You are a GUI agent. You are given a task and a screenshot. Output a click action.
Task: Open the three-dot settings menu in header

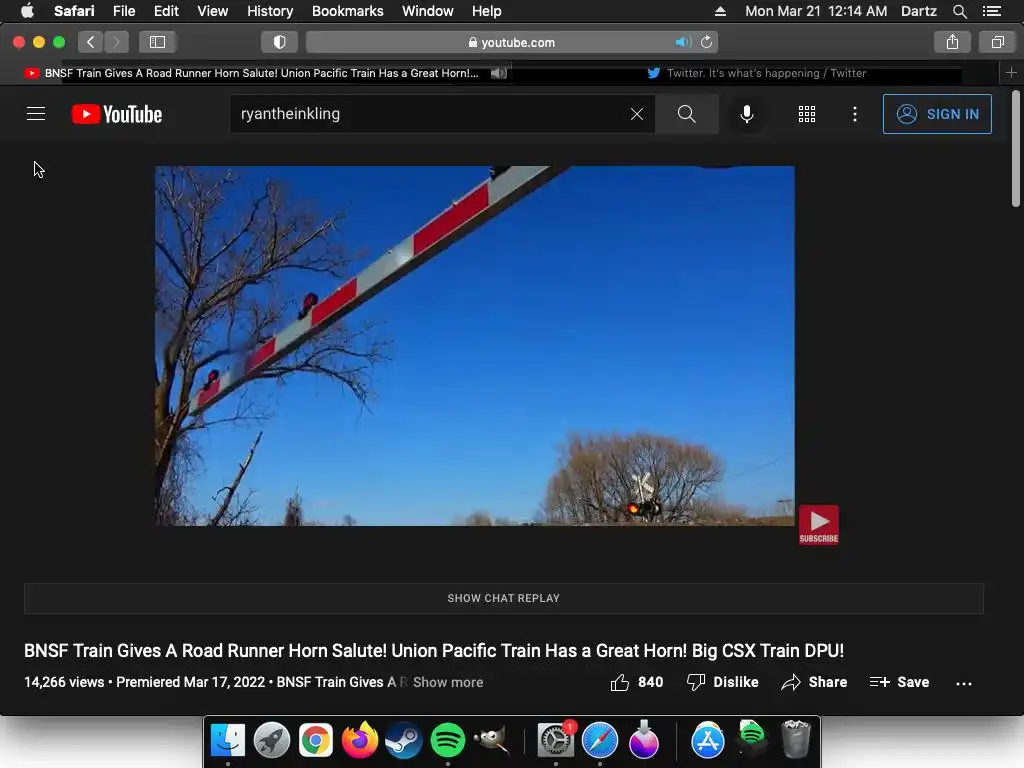855,114
